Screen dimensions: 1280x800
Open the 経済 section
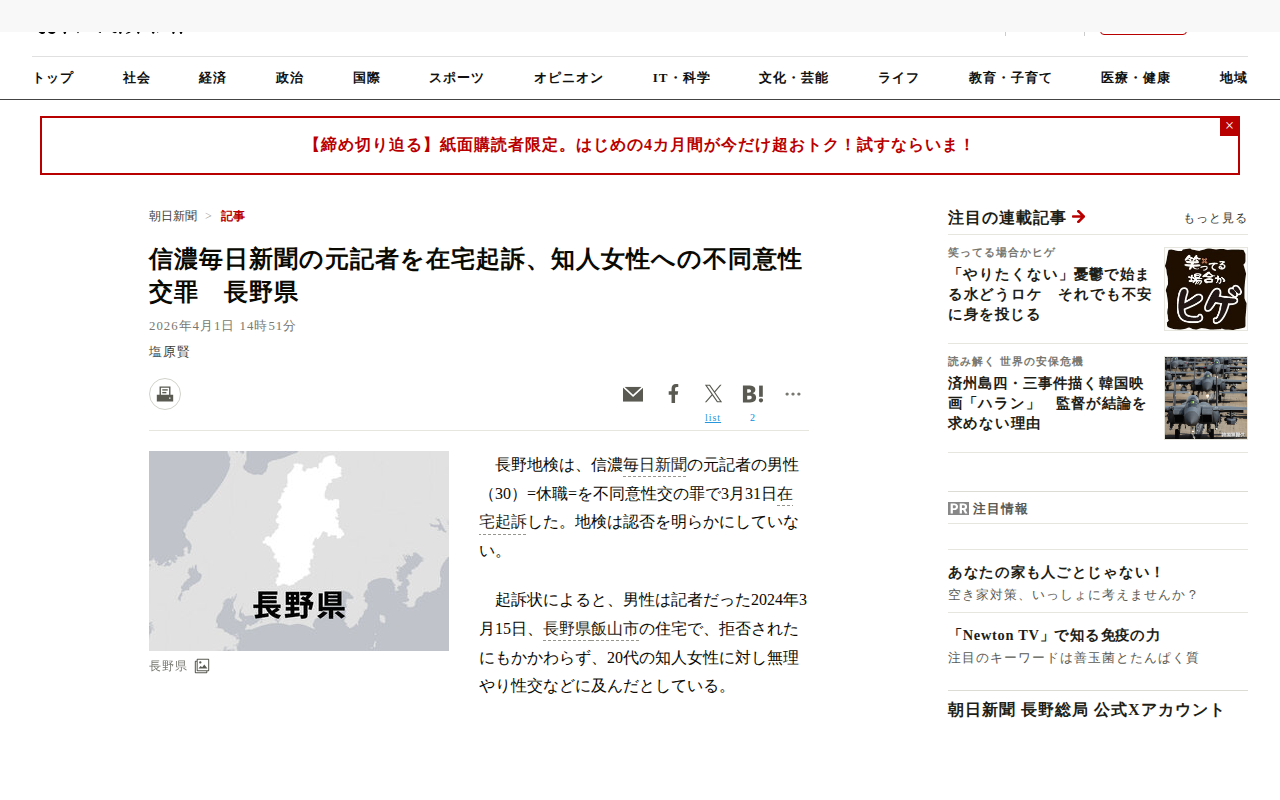[x=212, y=78]
